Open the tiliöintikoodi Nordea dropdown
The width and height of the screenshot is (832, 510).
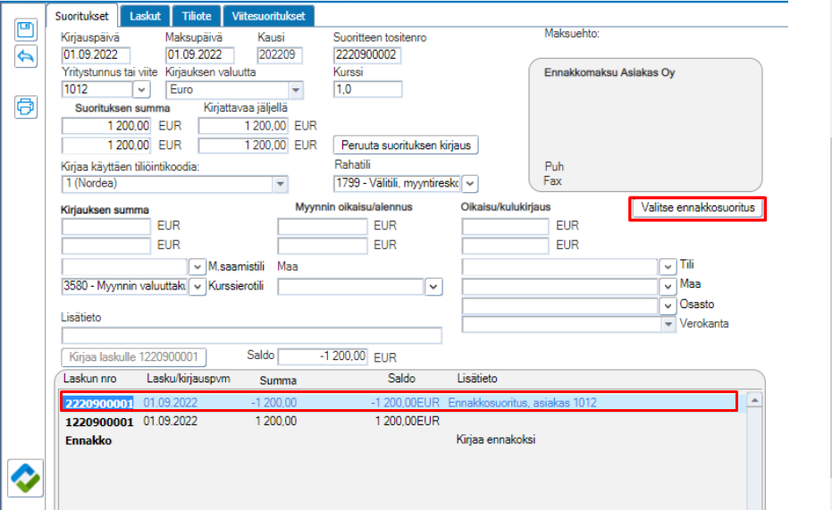(281, 184)
